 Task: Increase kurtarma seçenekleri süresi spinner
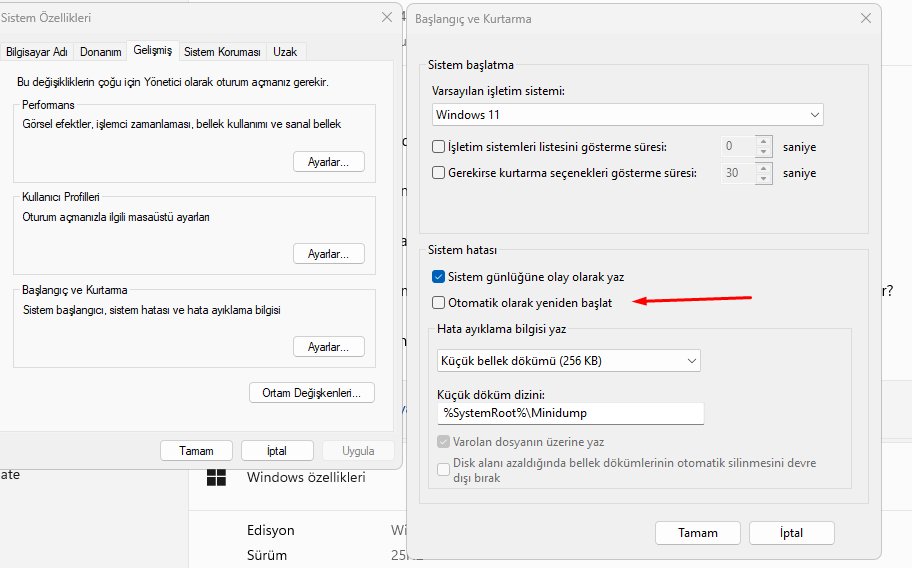764,167
